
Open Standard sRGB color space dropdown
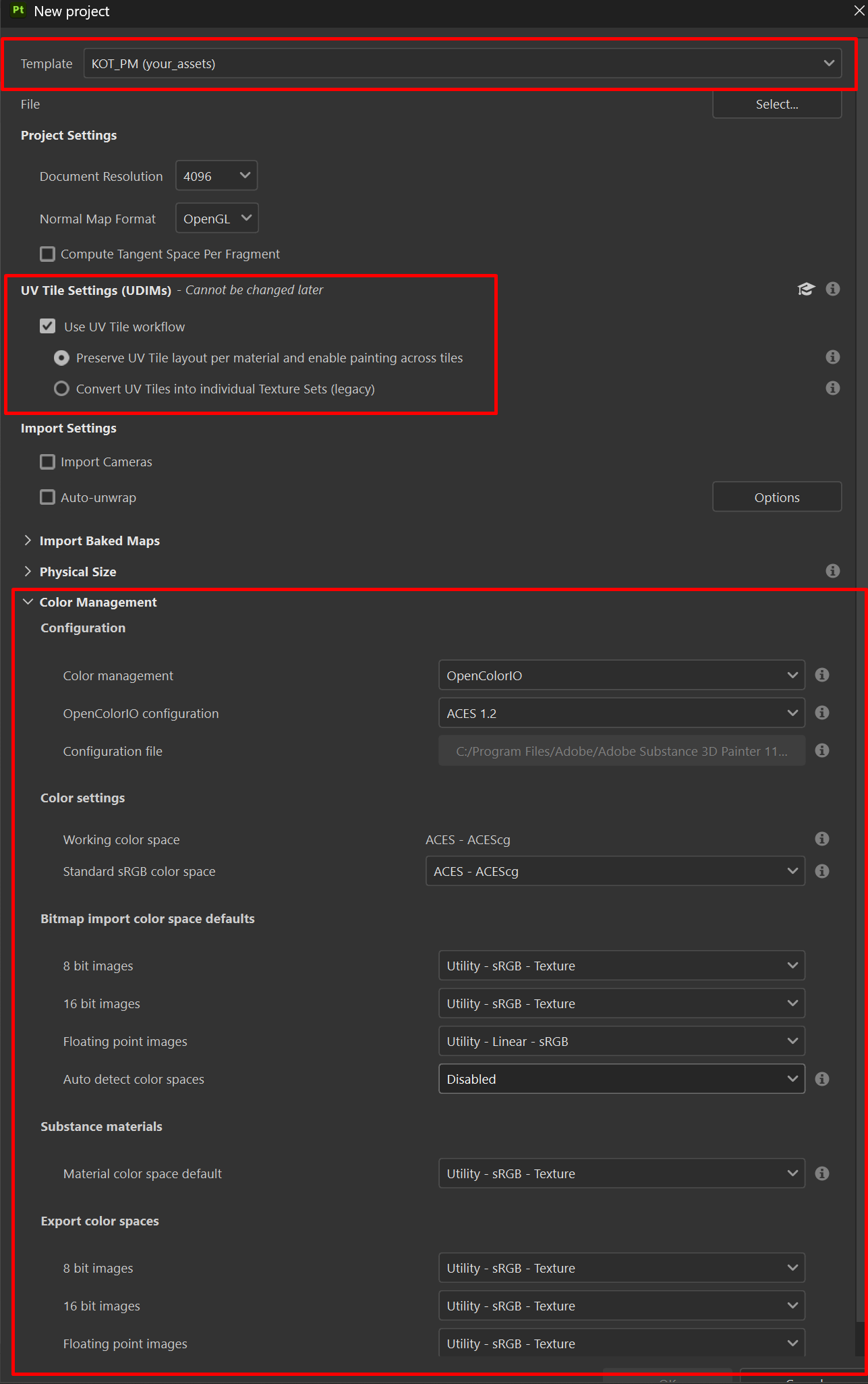[x=615, y=871]
